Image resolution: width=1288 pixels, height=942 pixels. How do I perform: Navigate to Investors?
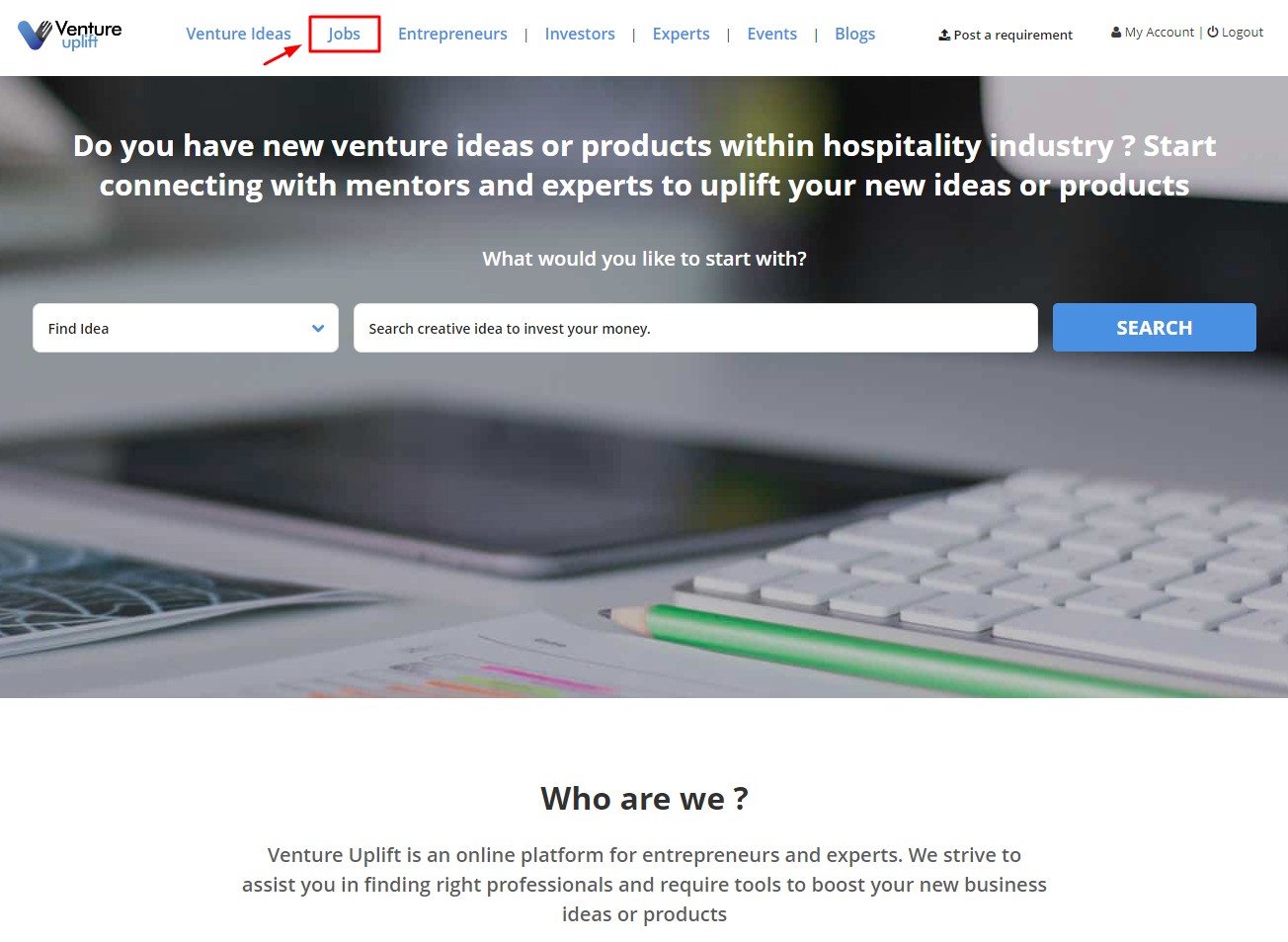(x=580, y=34)
